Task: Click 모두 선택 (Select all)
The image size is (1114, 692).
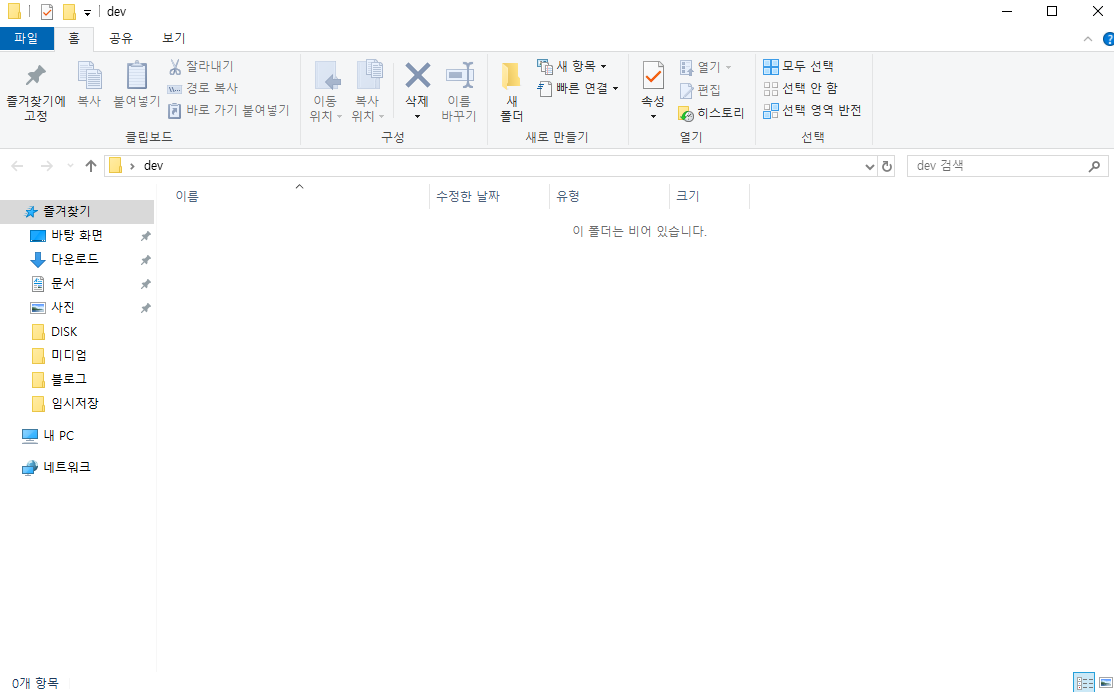Action: pyautogui.click(x=800, y=66)
